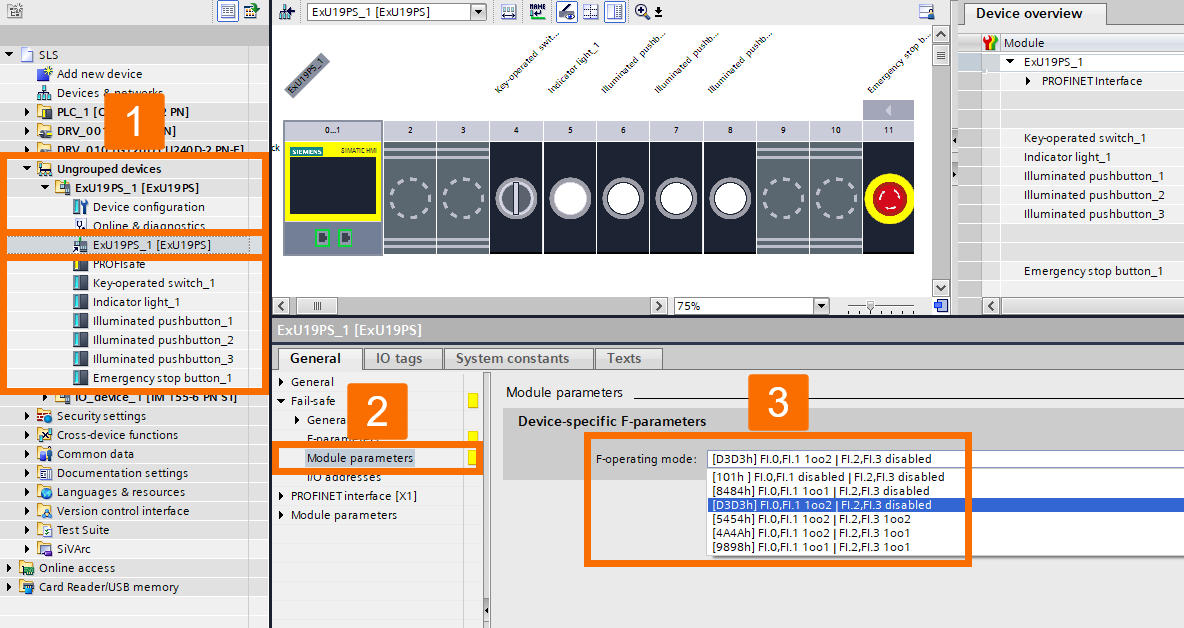Click the adjust module width icon in device toolbar
This screenshot has height=628, width=1184.
tap(509, 12)
